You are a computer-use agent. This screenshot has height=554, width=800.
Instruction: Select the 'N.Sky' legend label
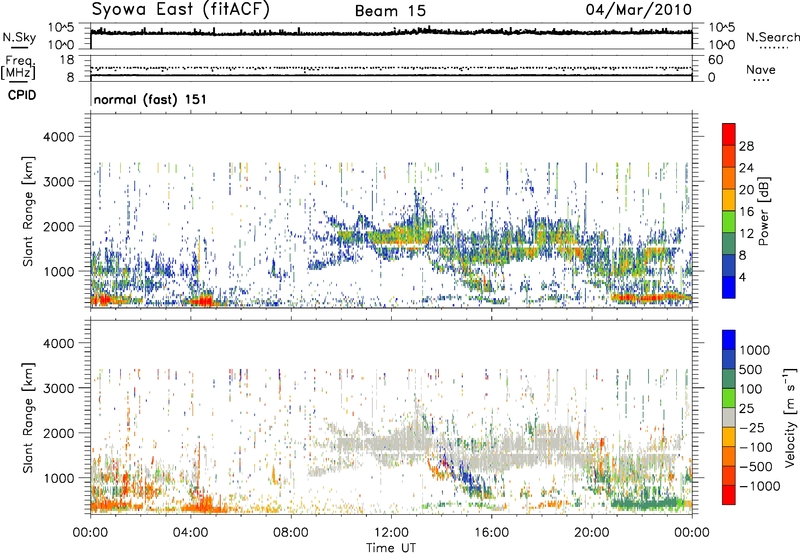pos(19,37)
